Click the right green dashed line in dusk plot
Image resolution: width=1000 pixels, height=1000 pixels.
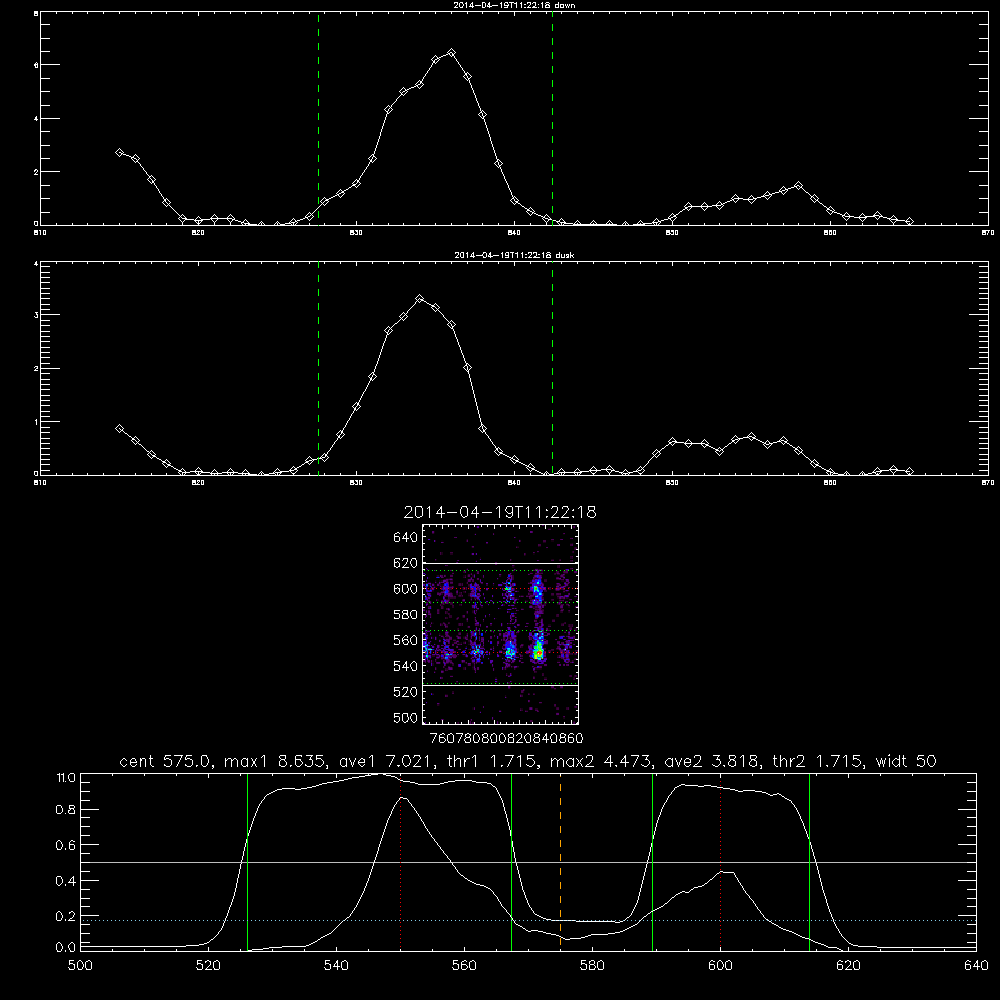point(552,369)
